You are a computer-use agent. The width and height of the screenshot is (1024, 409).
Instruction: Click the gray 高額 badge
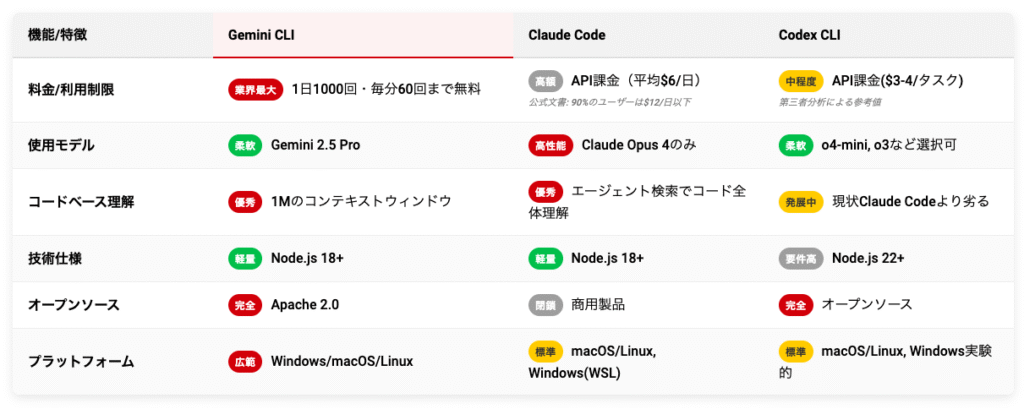[x=545, y=81]
